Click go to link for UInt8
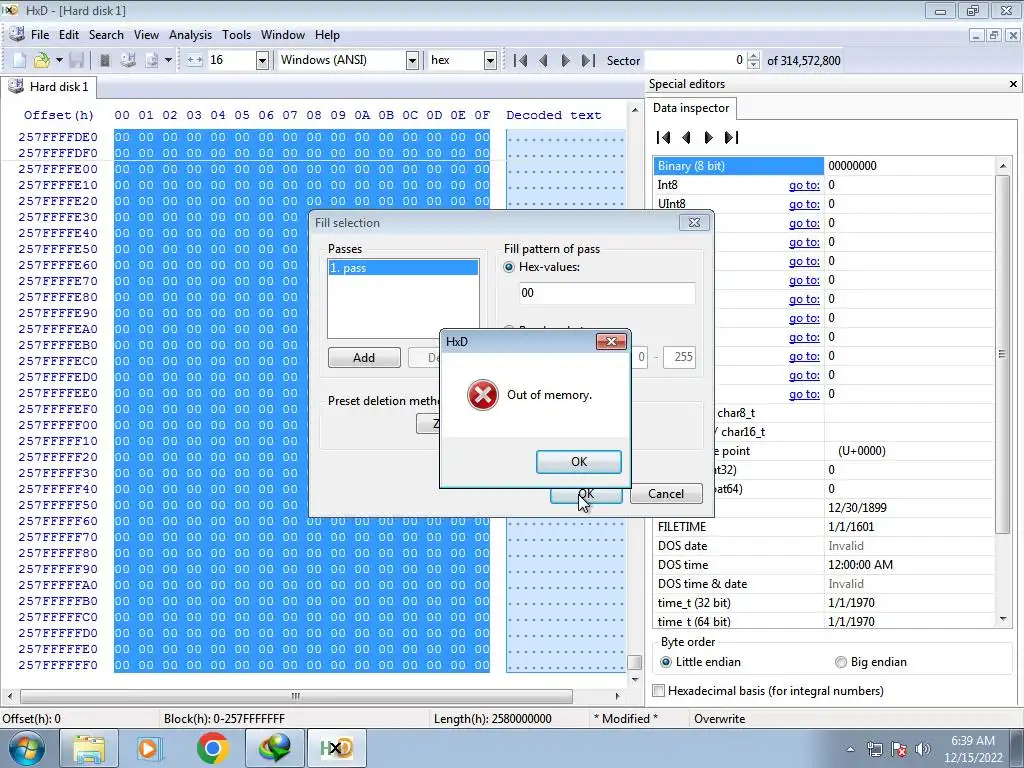1024x768 pixels. pos(804,204)
